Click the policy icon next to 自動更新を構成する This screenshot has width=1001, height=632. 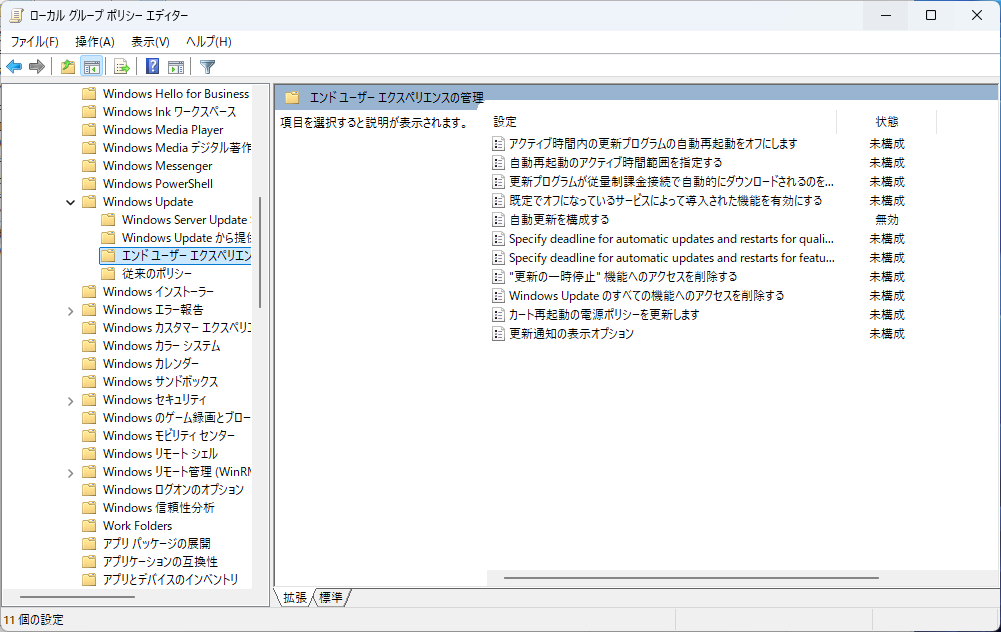coord(498,220)
